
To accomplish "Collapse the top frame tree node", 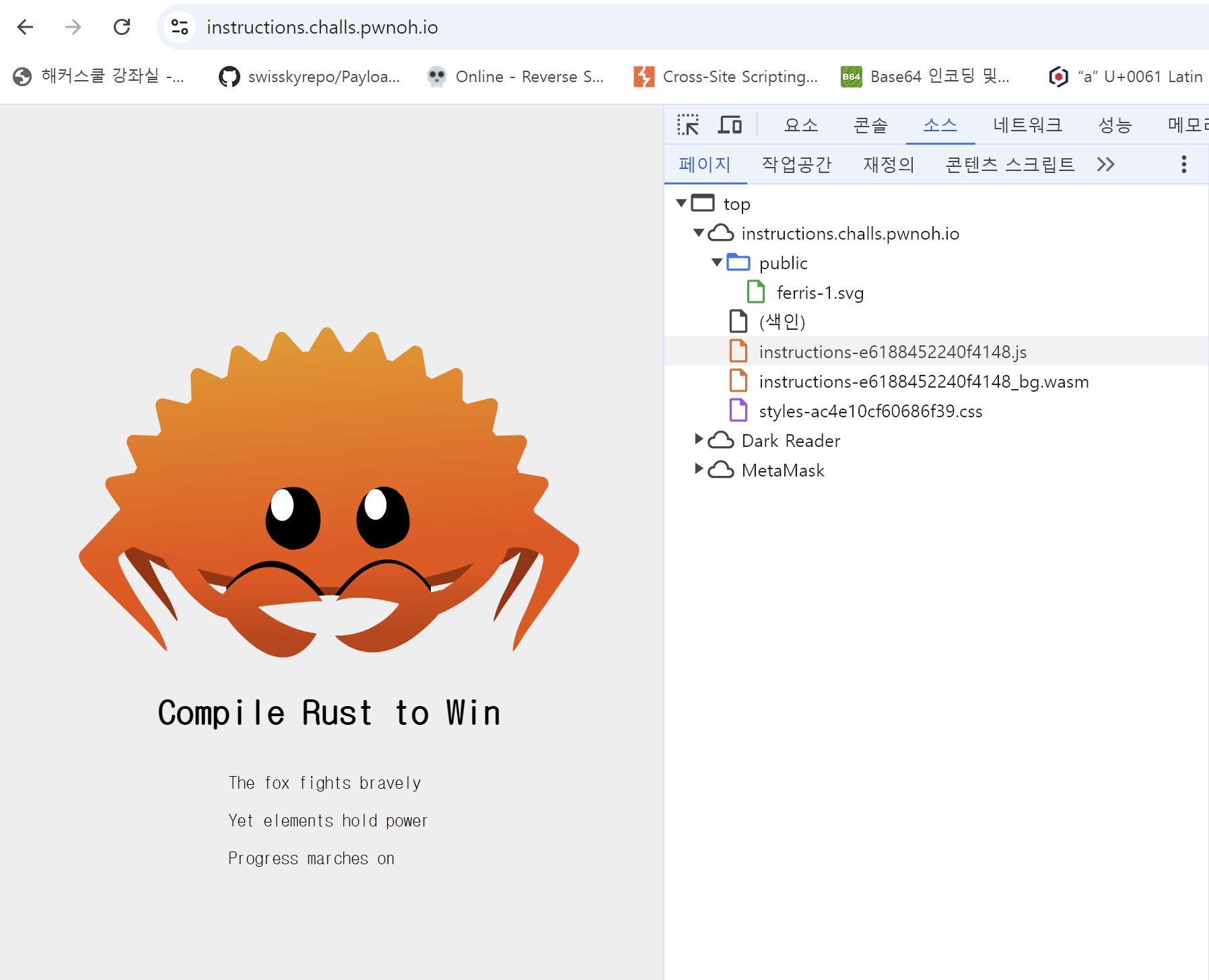I will (x=681, y=203).
